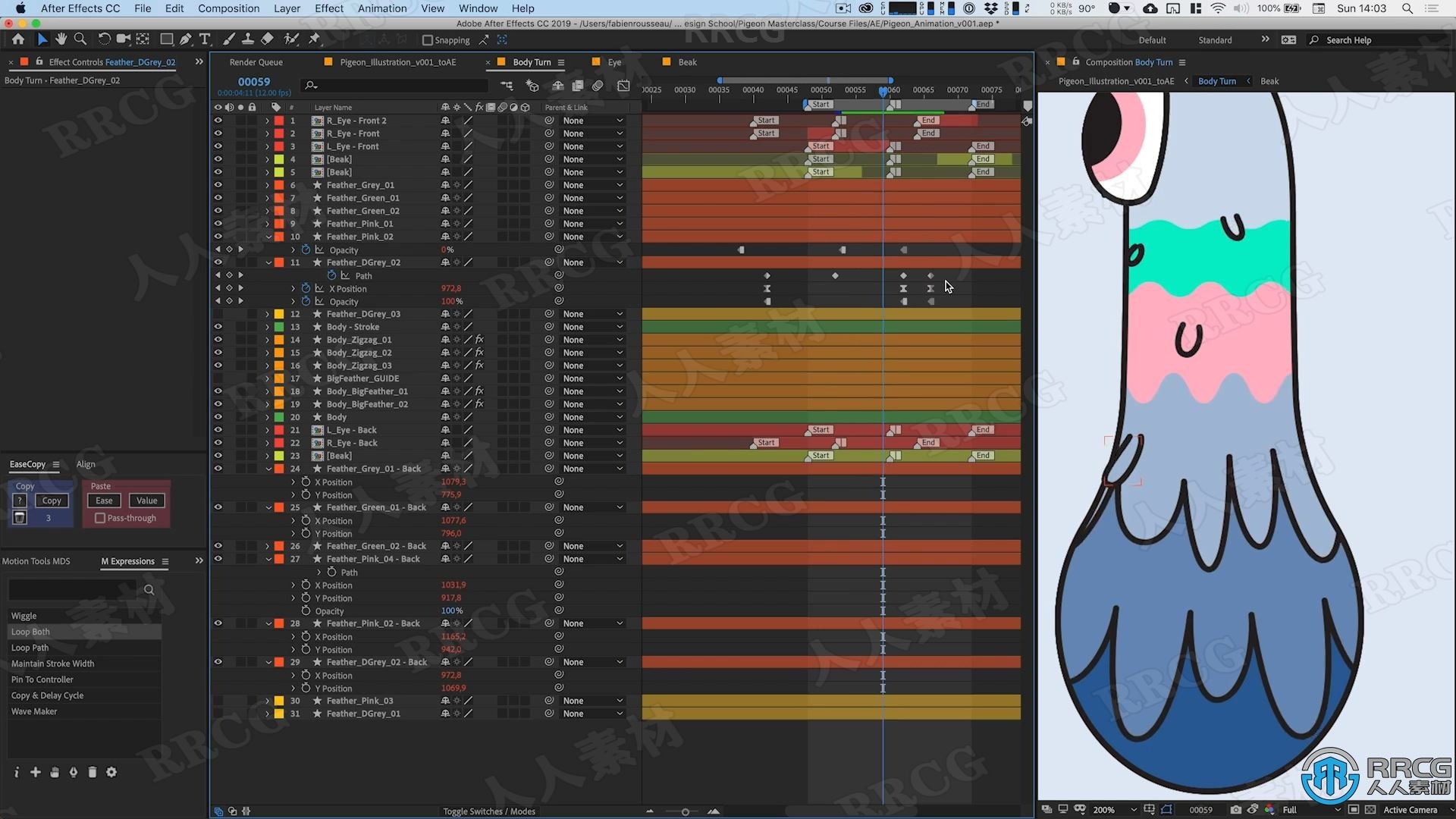Hide the R_Eye - Front 2 layer
1456x819 pixels.
pyautogui.click(x=218, y=121)
